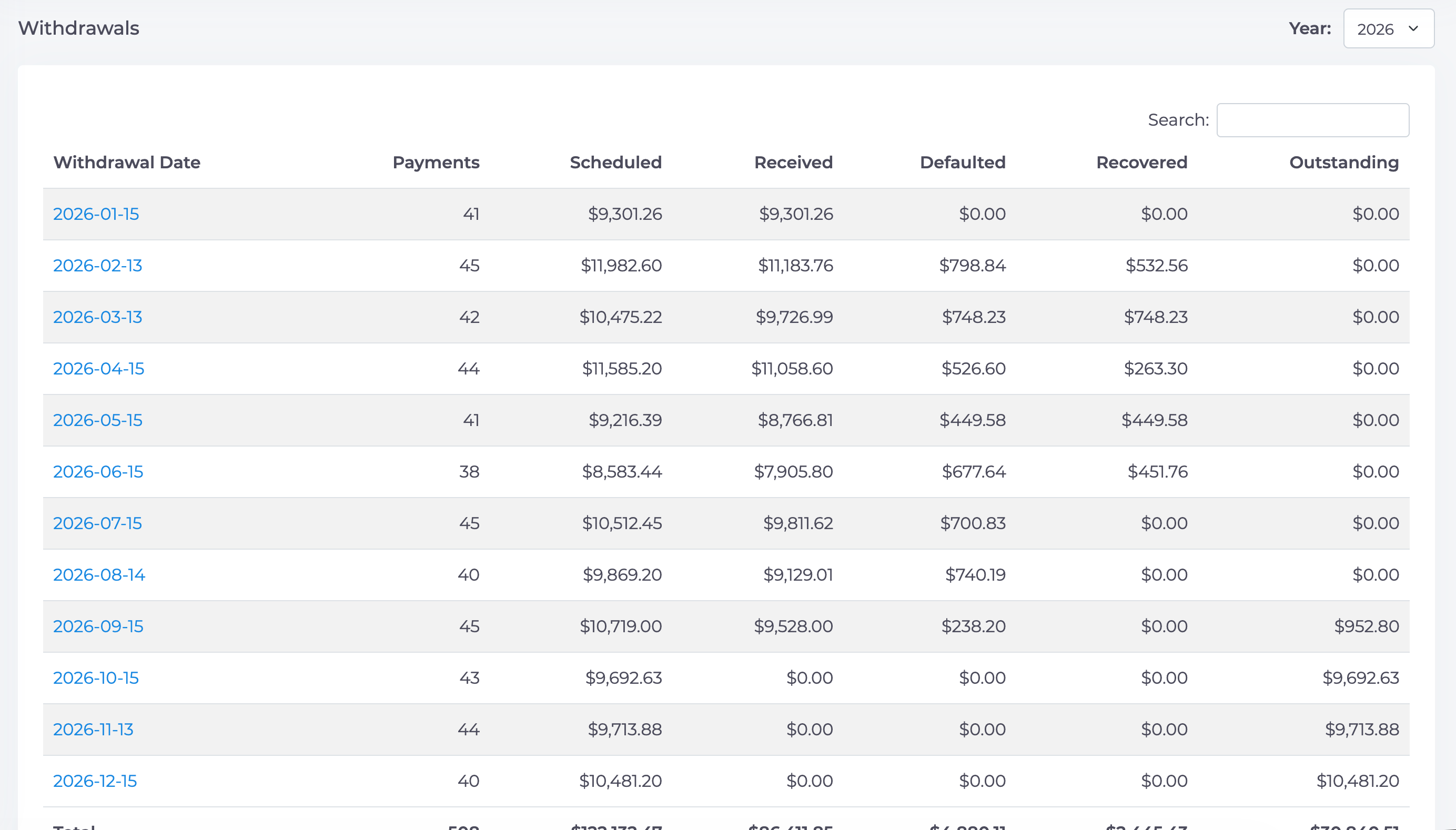Select Defaulted amount $748.23 in March row
This screenshot has height=830, width=1456.
pos(974,317)
